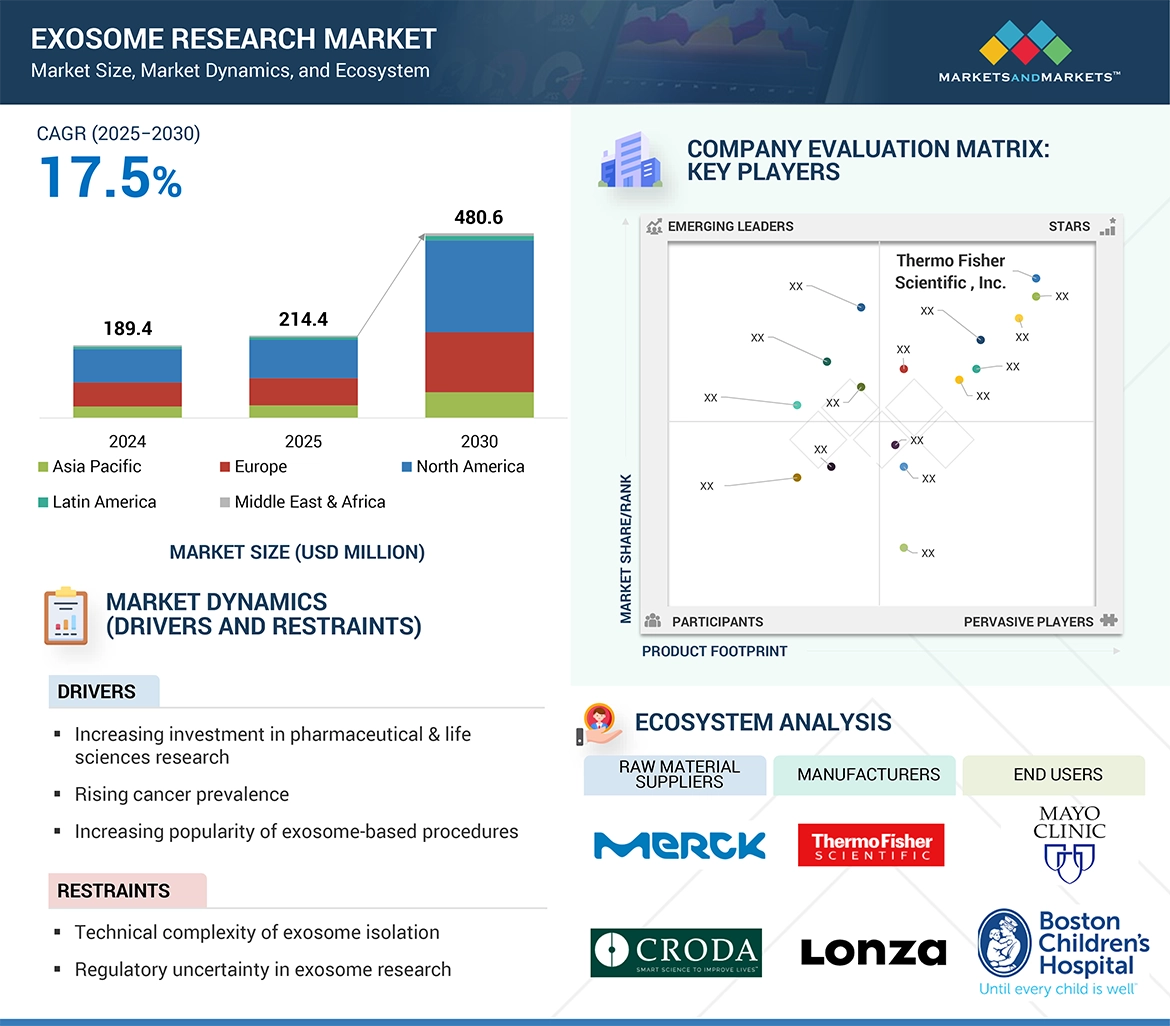Click the North America legend swatch
Viewport: 1170px width, 1026px height.
coord(406,467)
